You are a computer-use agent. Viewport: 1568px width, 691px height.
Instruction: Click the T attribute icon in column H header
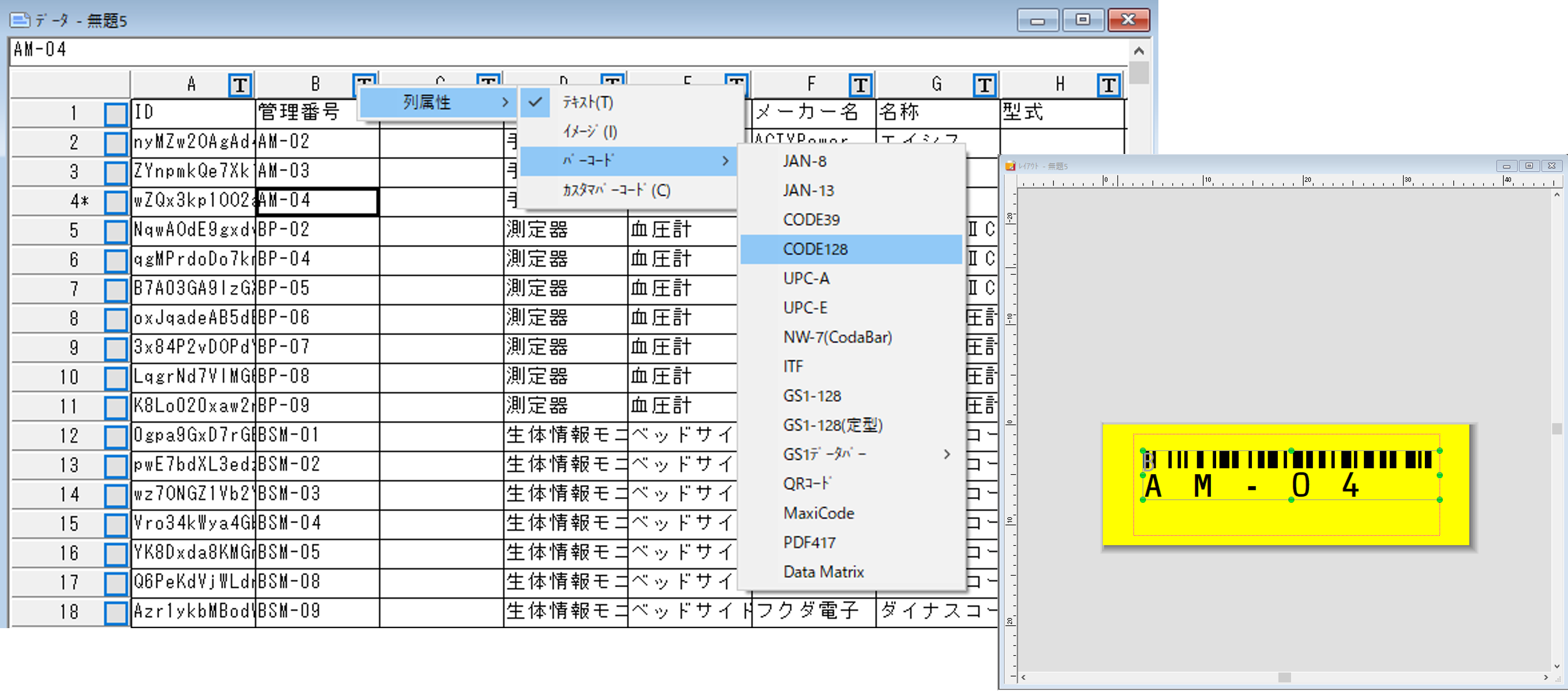pos(1108,85)
